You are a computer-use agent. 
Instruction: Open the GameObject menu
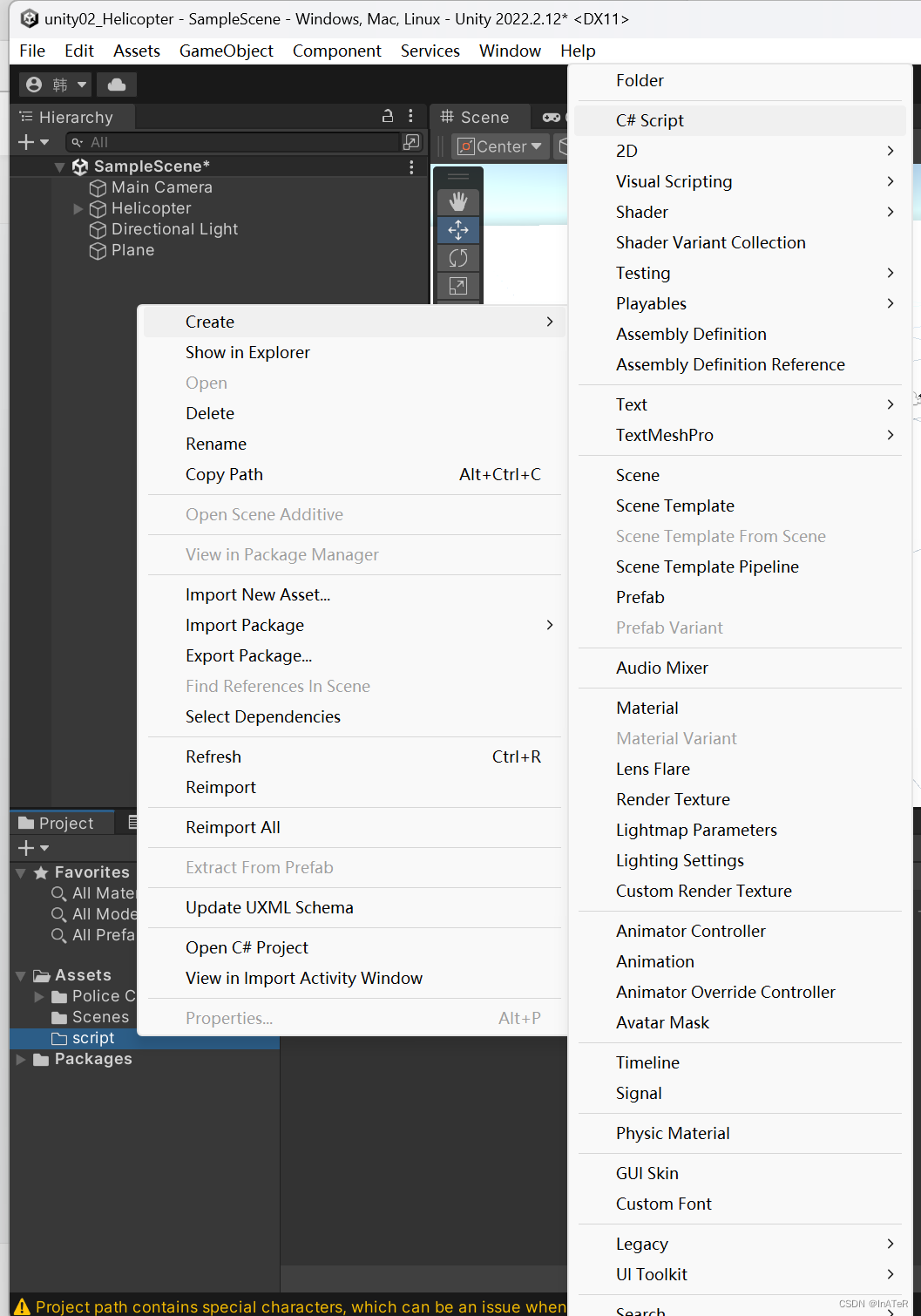tap(227, 51)
